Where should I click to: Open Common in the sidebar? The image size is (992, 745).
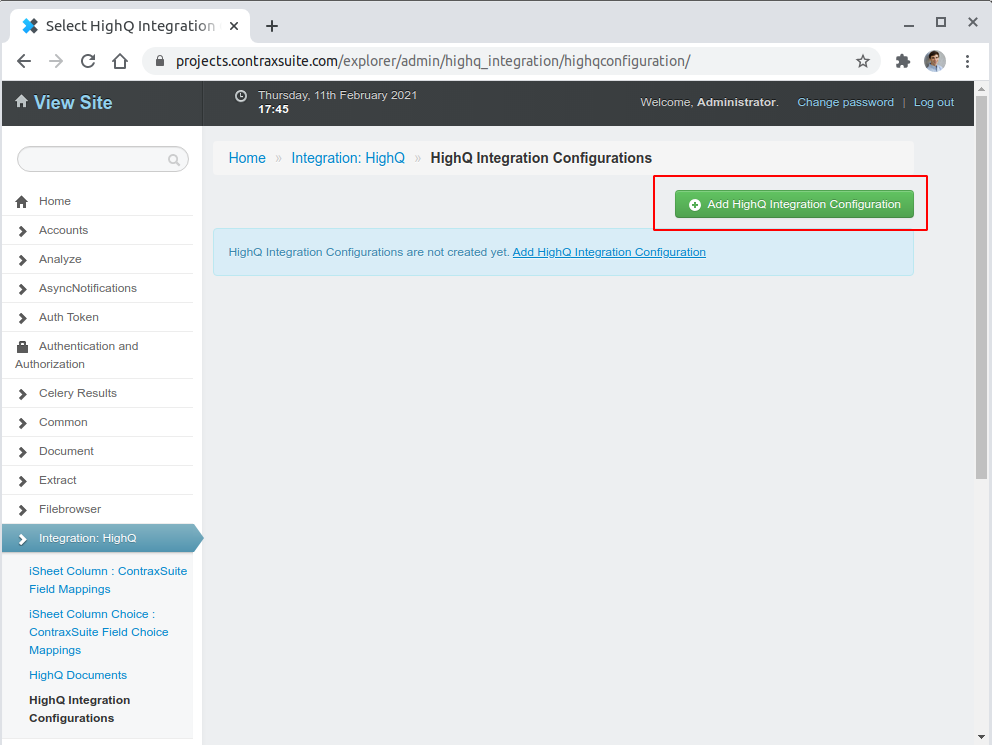pos(63,422)
